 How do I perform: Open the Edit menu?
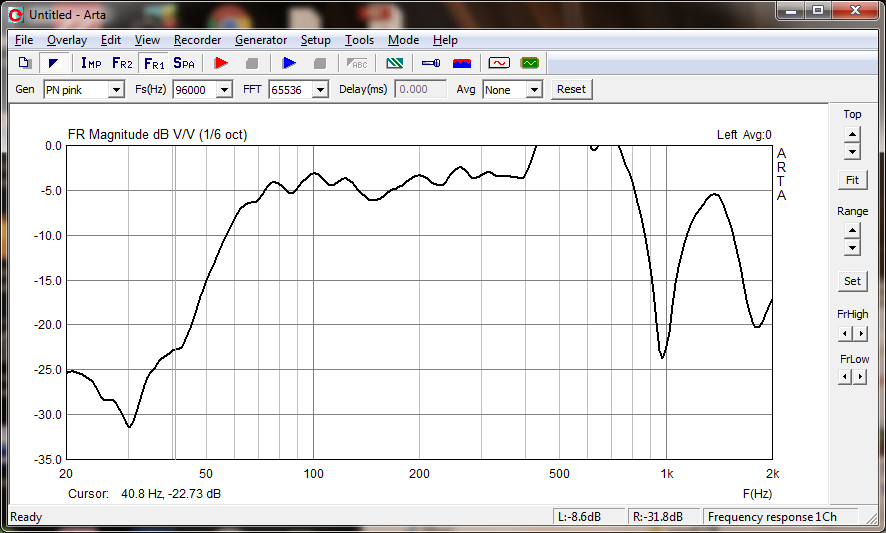(111, 40)
